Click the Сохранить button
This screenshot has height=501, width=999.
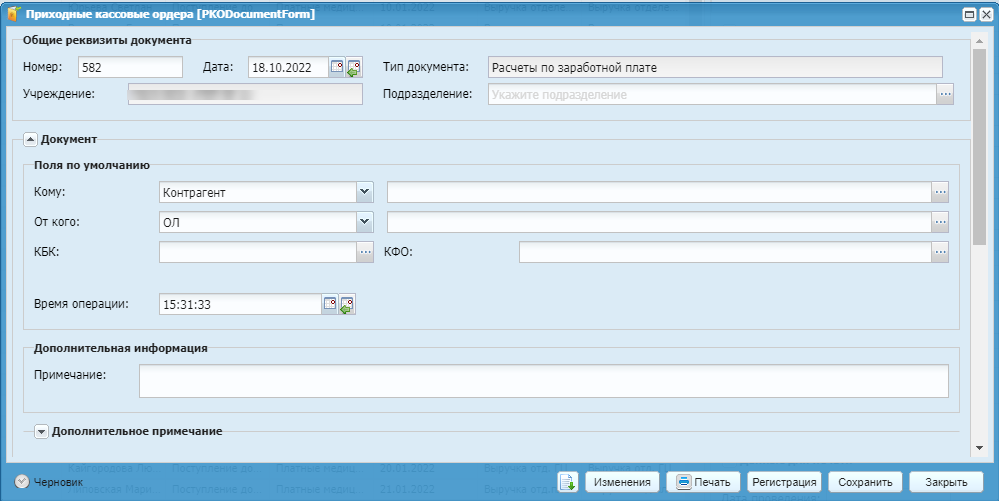pos(865,482)
